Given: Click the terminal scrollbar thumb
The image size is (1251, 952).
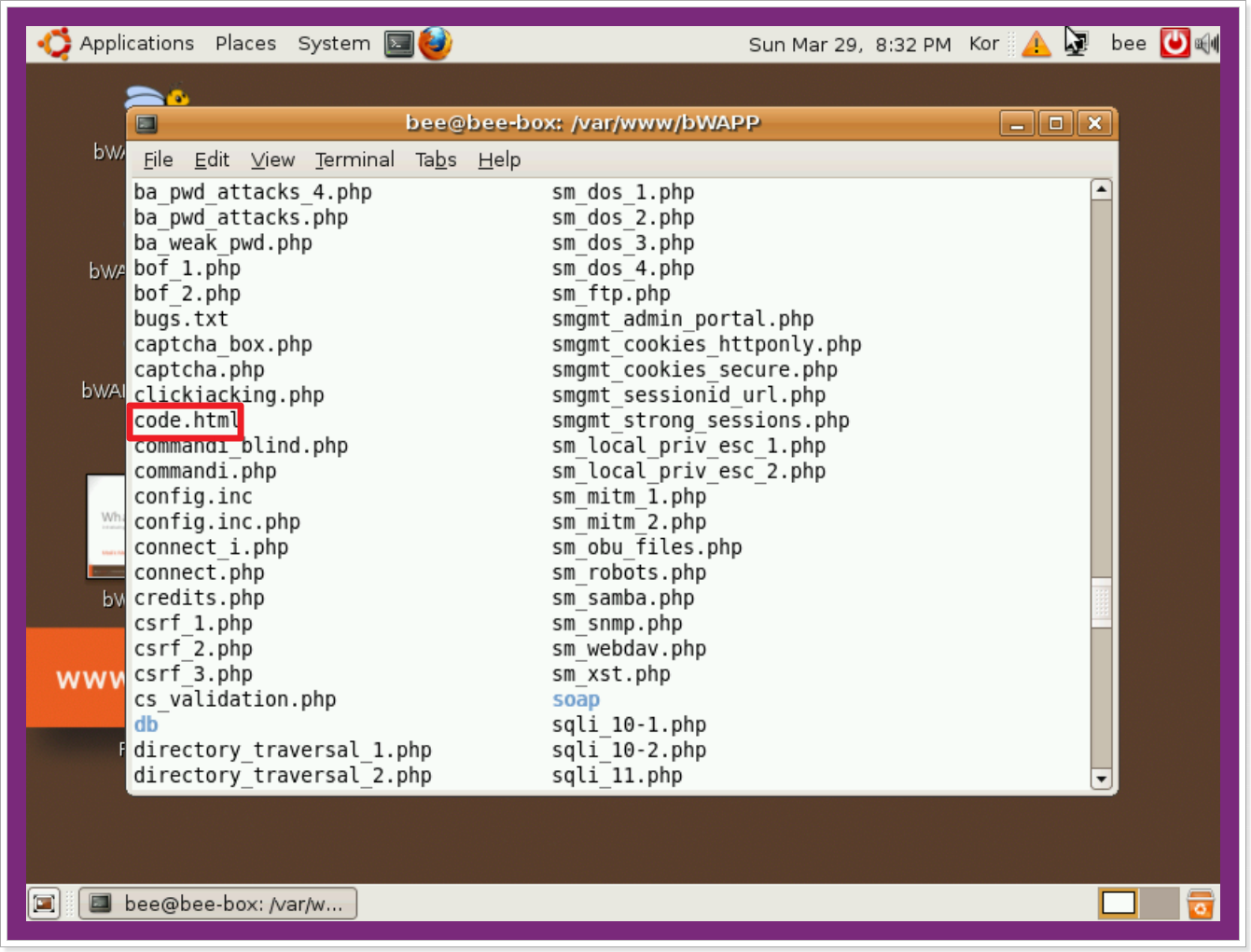Looking at the screenshot, I should (x=1101, y=602).
